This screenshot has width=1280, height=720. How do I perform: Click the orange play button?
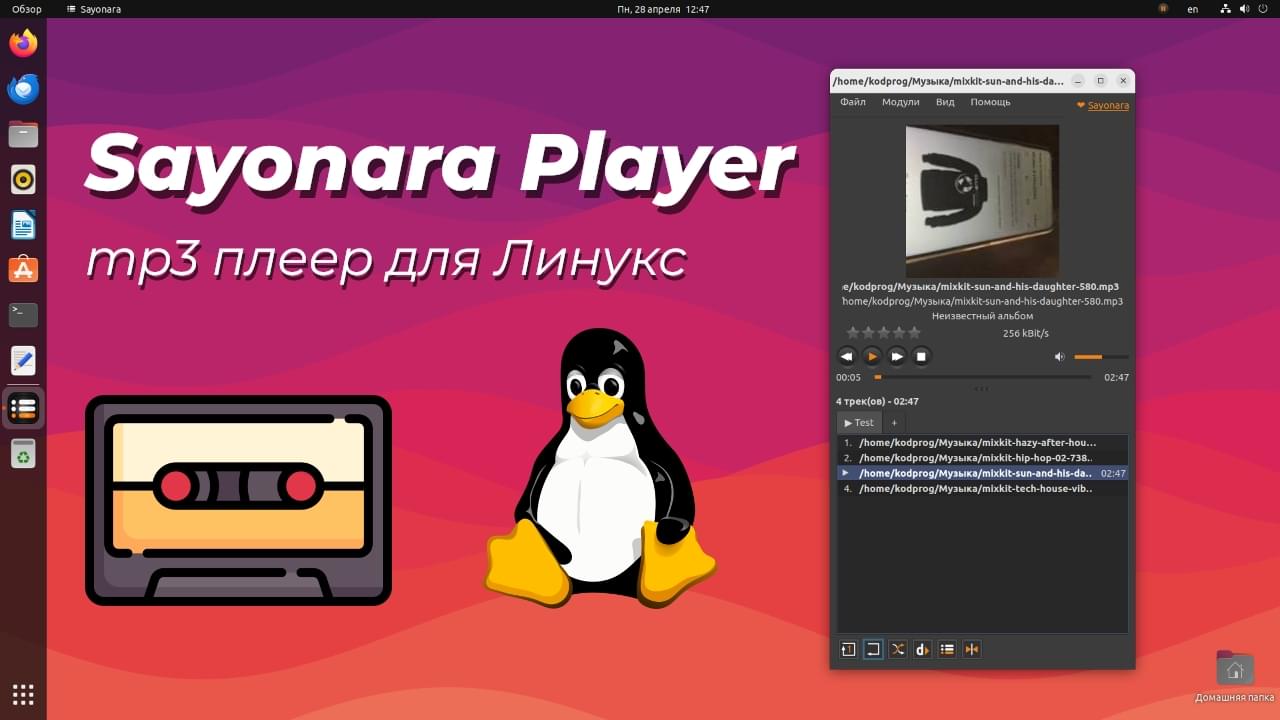pyautogui.click(x=872, y=356)
